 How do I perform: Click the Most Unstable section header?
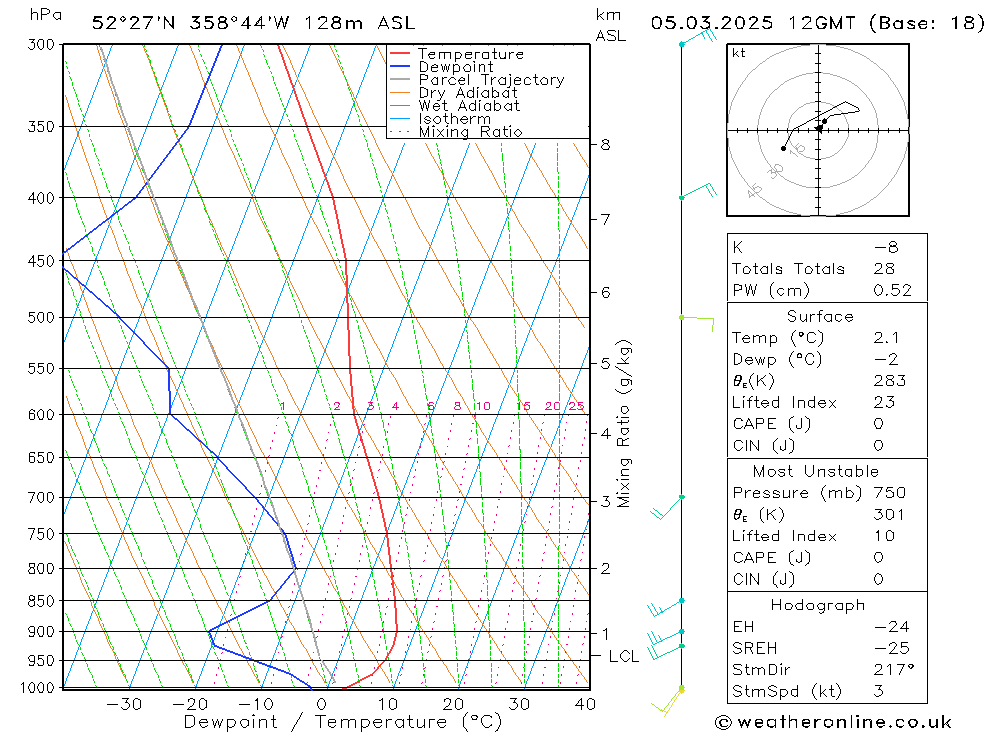pyautogui.click(x=816, y=471)
